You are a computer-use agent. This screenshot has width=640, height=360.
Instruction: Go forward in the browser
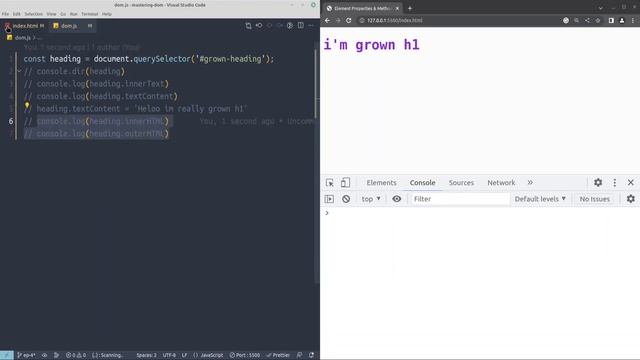338,20
